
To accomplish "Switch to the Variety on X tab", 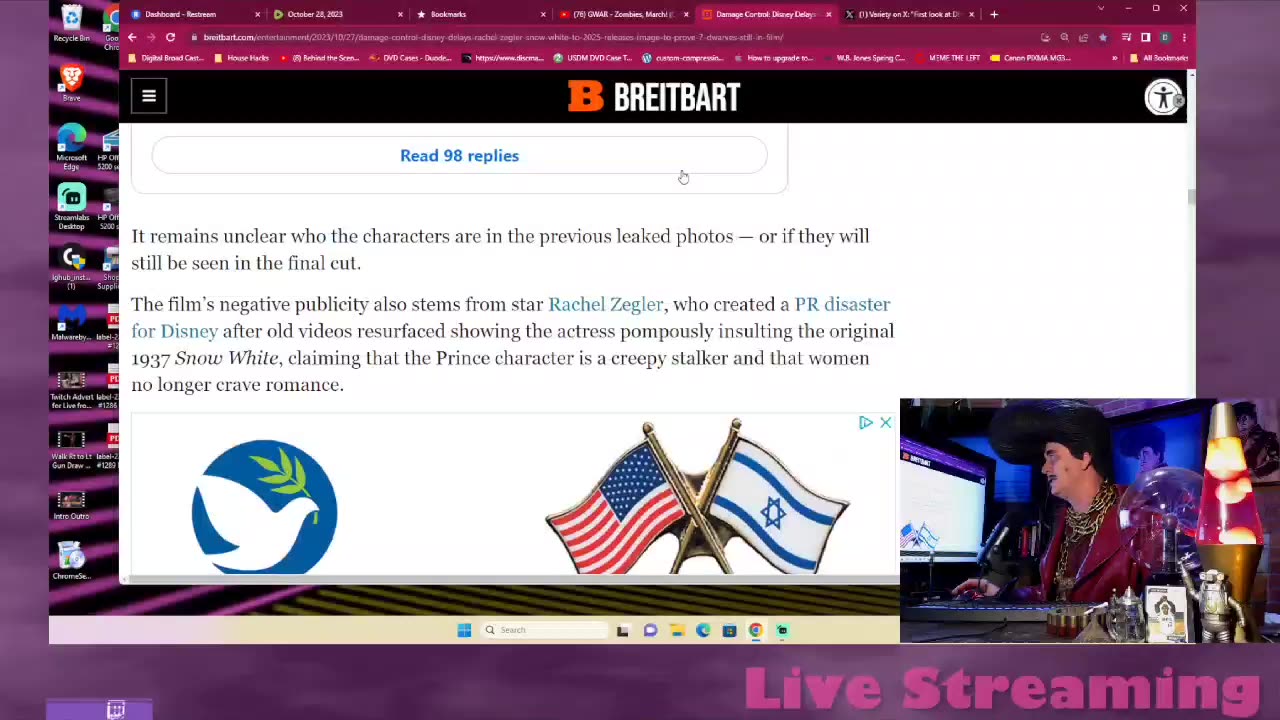I will 909,14.
